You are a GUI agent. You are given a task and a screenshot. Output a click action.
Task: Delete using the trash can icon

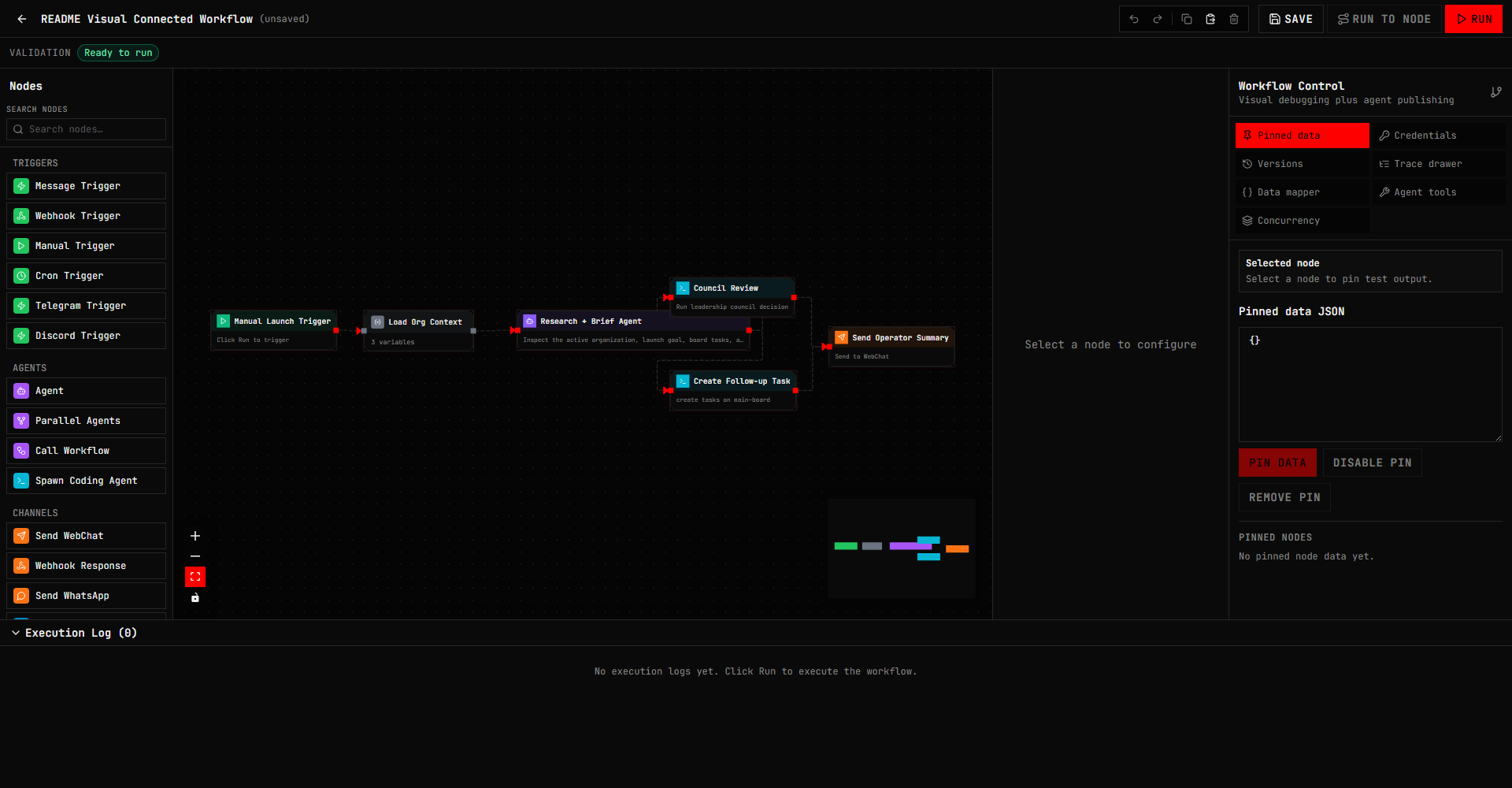(1234, 19)
